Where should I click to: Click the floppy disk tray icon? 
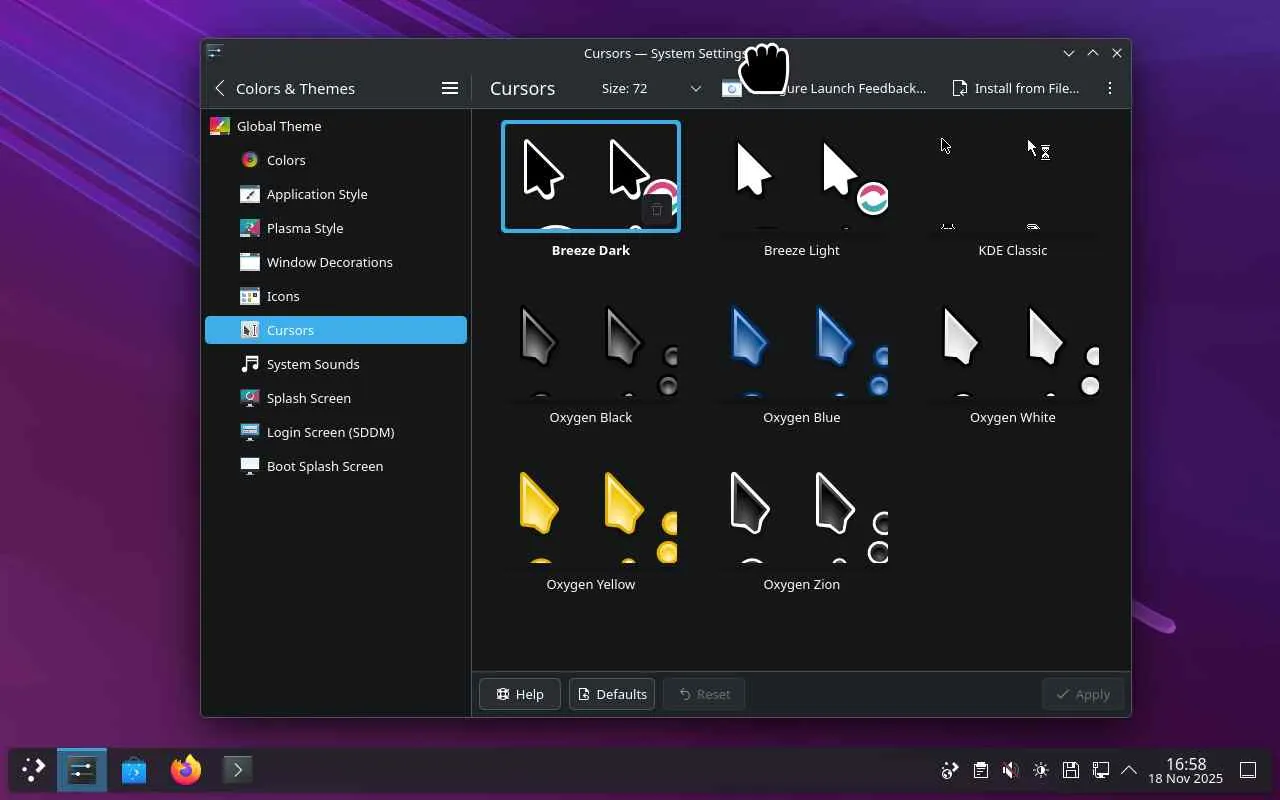point(1070,770)
